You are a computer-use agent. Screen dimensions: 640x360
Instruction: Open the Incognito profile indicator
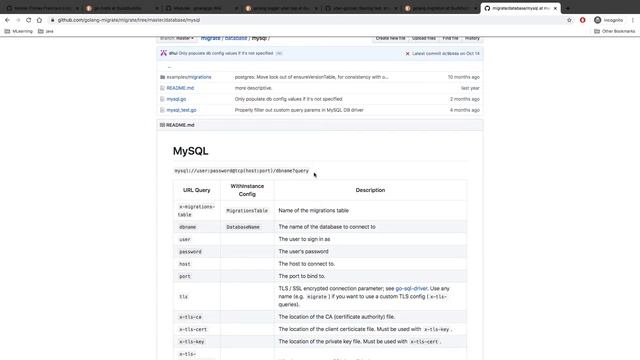(608, 20)
